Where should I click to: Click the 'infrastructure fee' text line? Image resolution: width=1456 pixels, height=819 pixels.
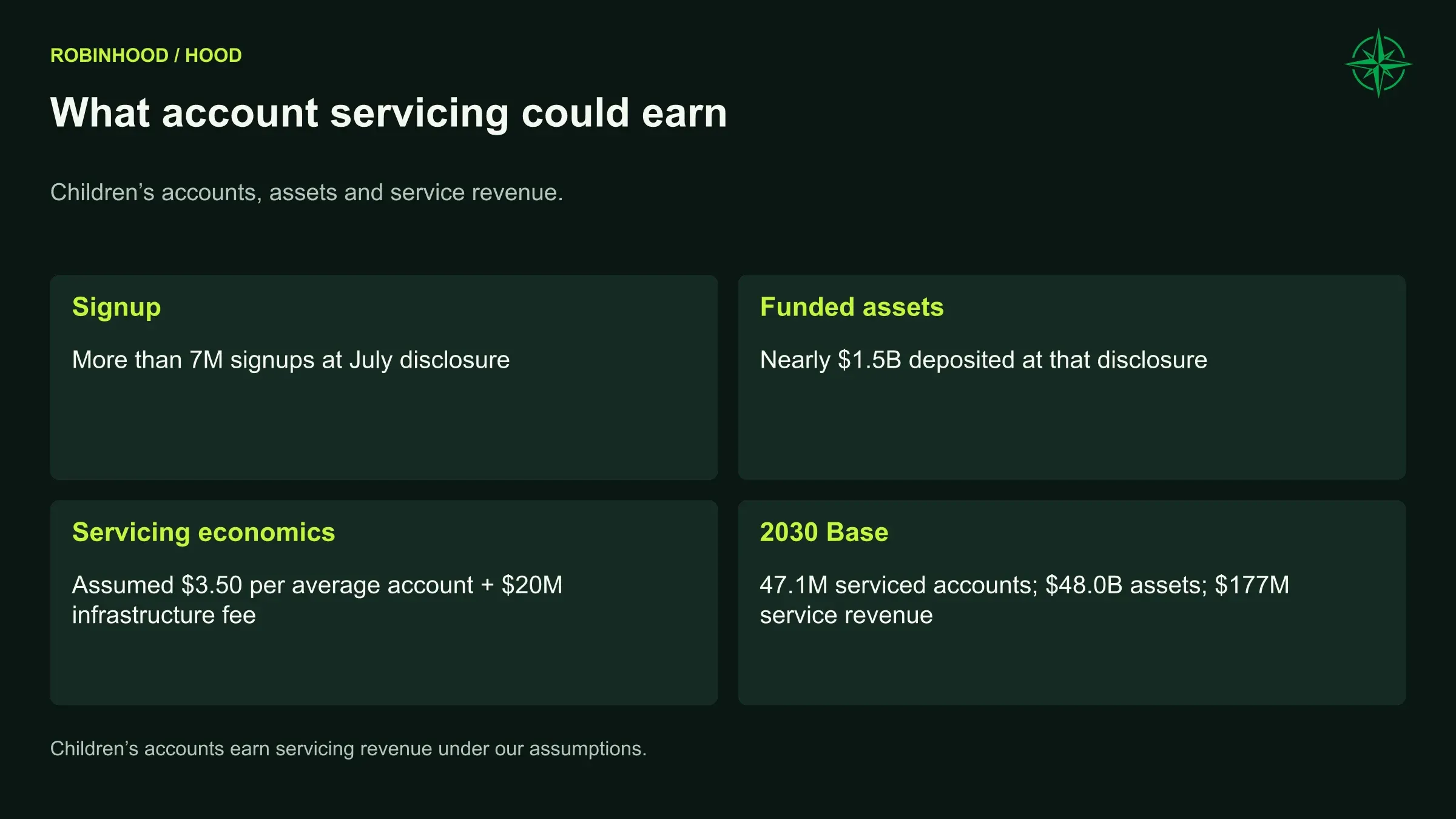[x=164, y=615]
